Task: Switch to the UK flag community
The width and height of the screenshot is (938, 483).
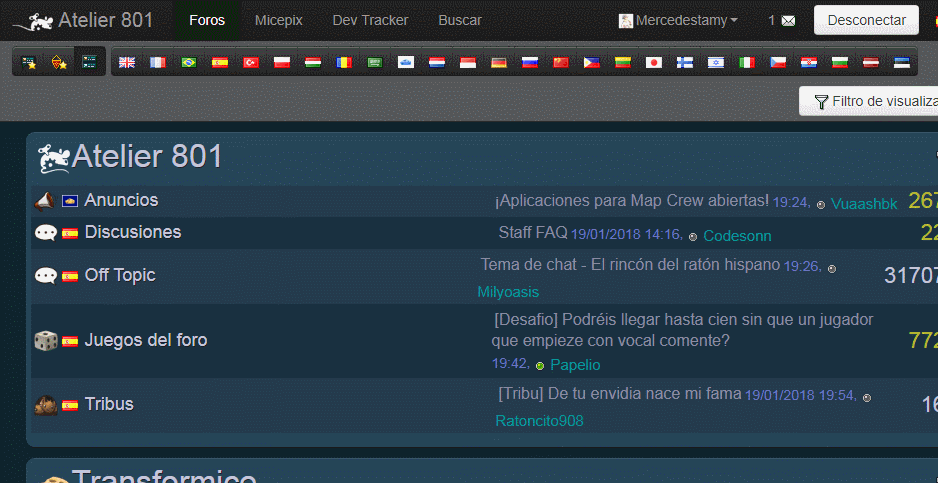Action: (127, 62)
